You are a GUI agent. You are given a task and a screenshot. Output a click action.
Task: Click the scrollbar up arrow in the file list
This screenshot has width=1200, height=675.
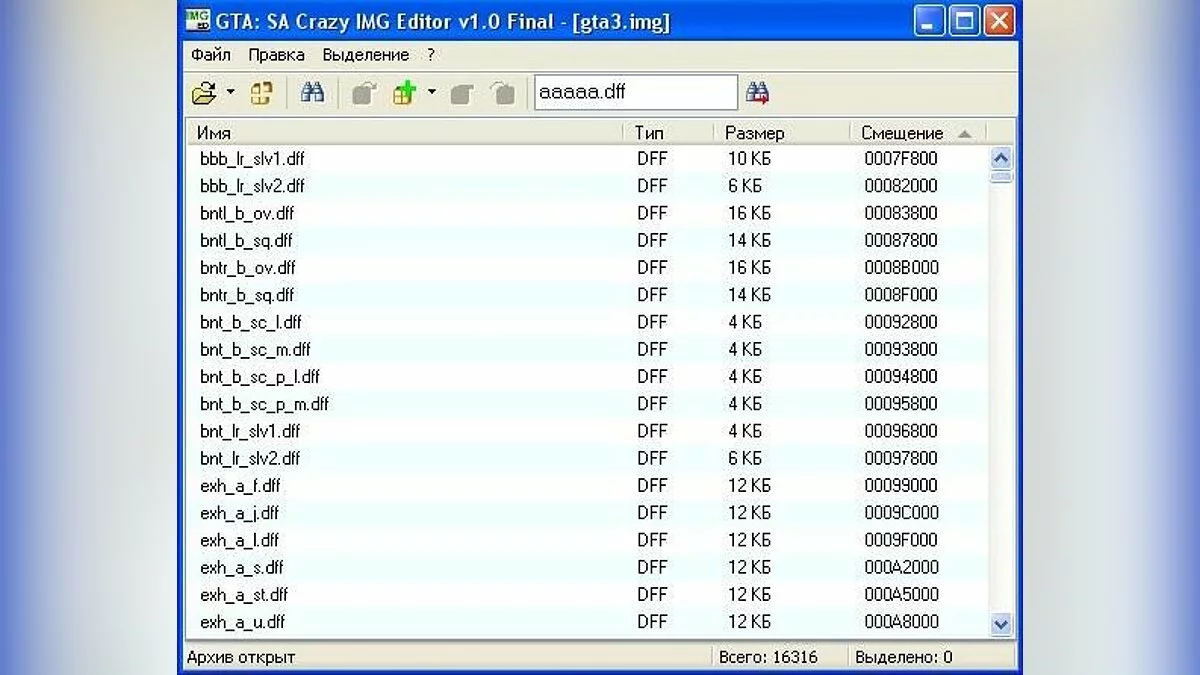pos(1001,158)
